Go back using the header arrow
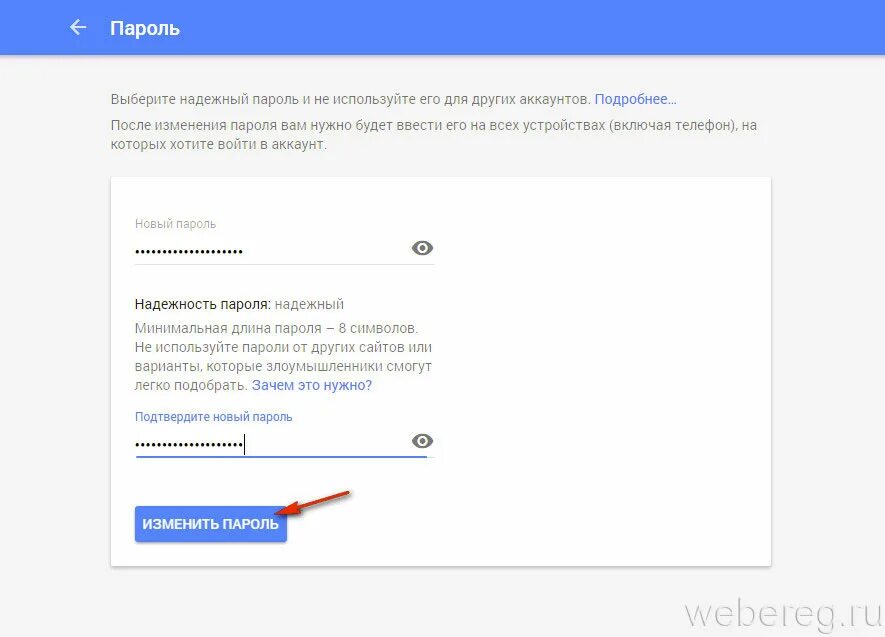 78,27
